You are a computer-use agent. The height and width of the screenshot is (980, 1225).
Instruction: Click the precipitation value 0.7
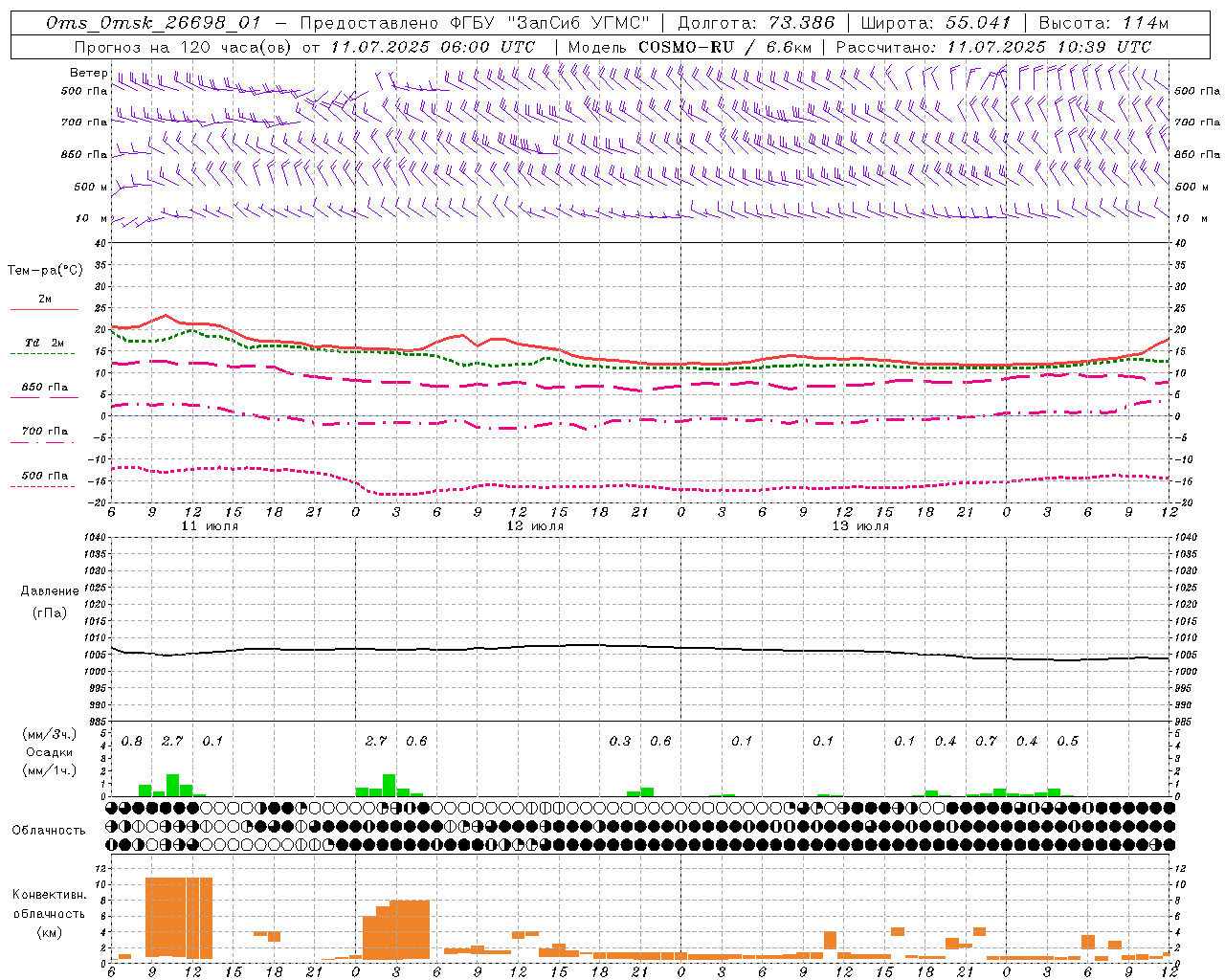[986, 742]
